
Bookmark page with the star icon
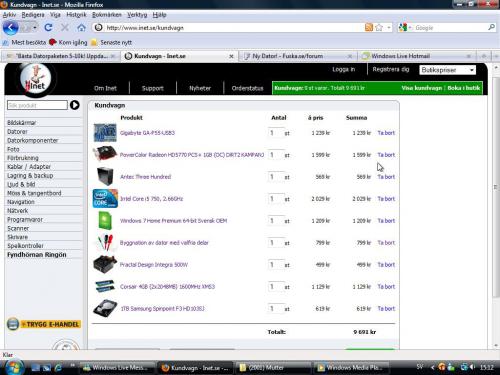coord(379,28)
